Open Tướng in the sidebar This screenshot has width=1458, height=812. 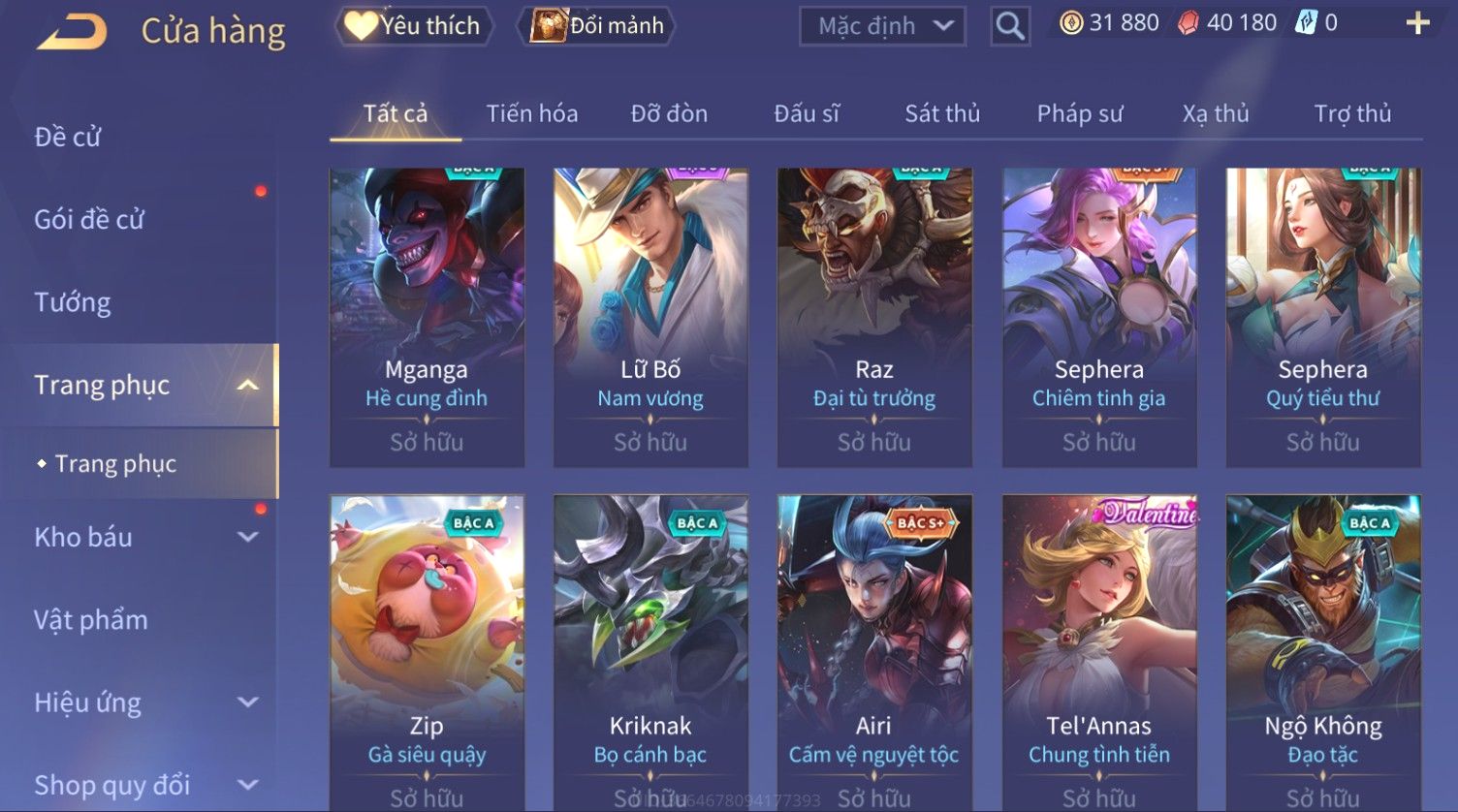73,302
